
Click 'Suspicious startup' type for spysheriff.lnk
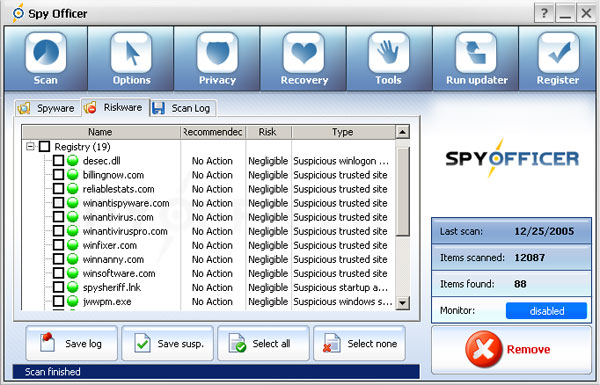coord(340,287)
